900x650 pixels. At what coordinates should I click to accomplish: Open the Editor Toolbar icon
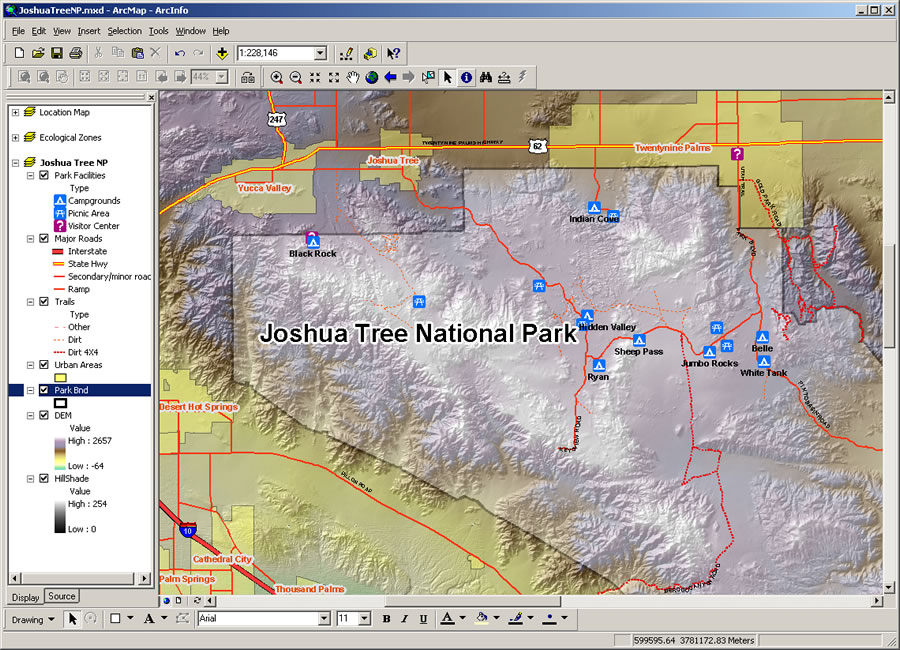pos(347,52)
